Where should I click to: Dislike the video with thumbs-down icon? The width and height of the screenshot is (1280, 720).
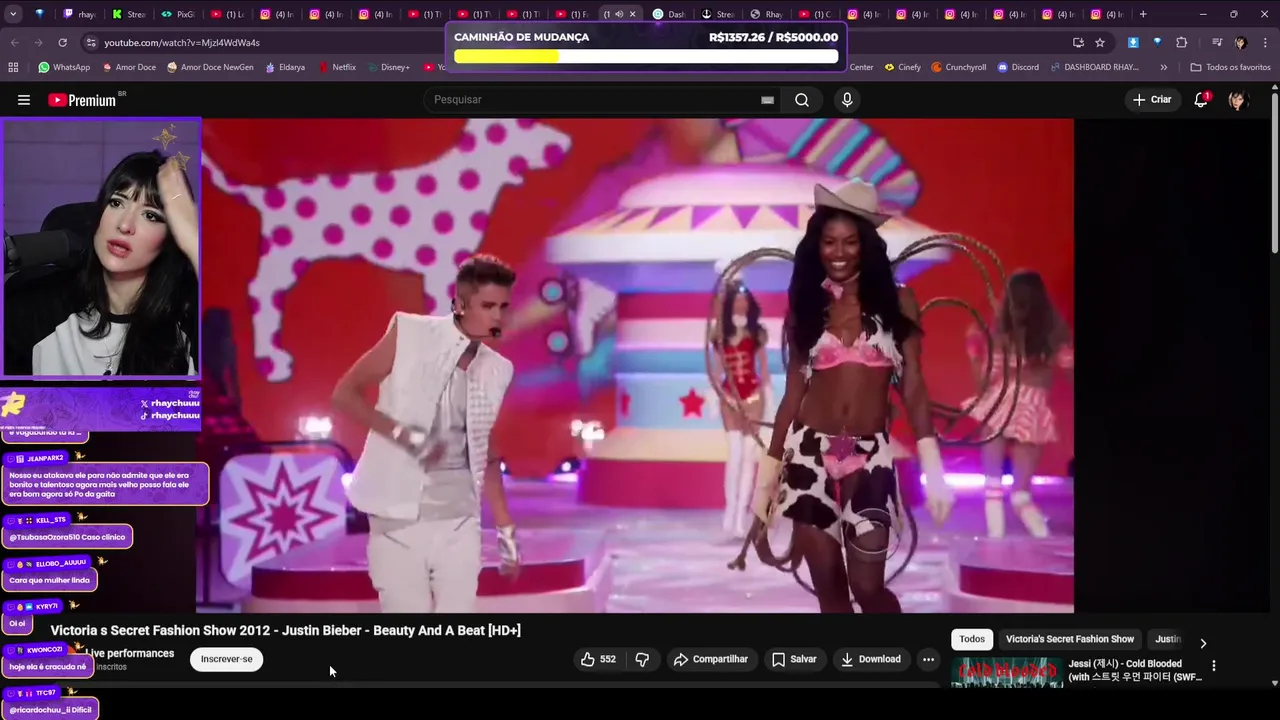642,659
